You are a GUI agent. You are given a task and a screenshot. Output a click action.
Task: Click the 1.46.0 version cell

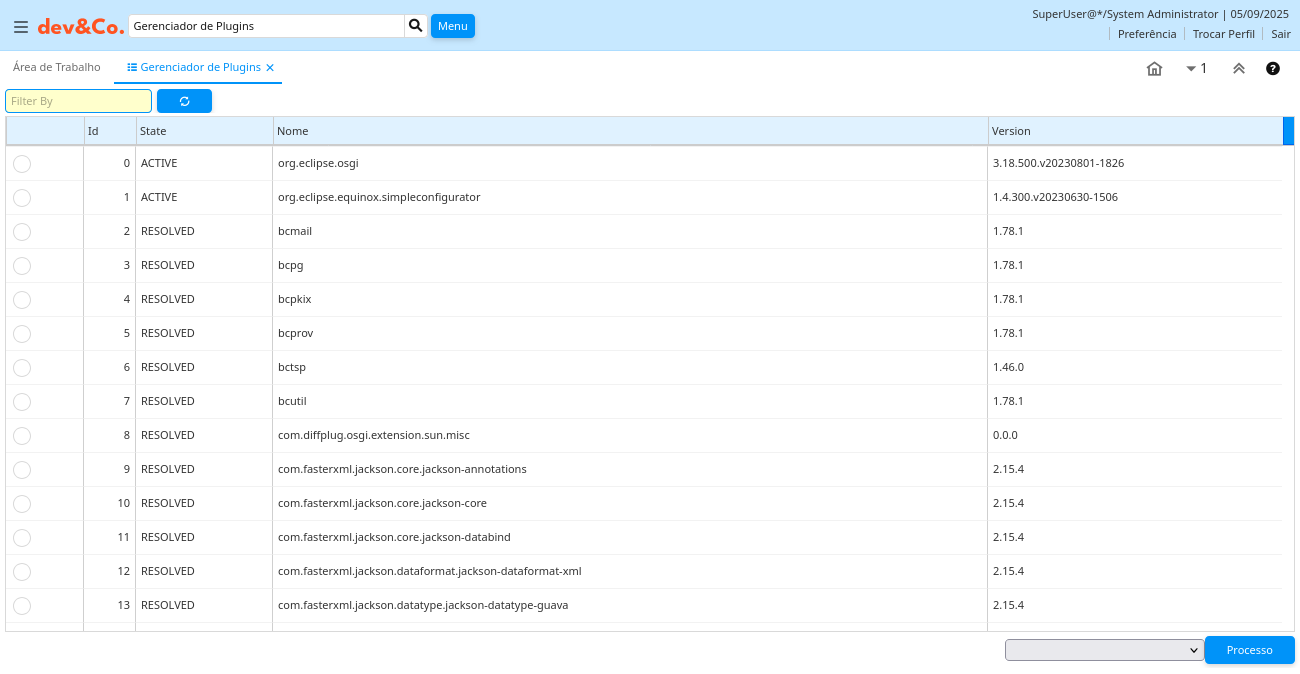(1135, 367)
